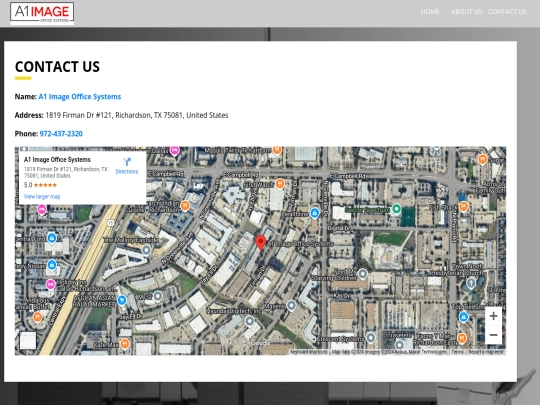Open the map Terms link
This screenshot has width=540, height=405.
[x=457, y=352]
